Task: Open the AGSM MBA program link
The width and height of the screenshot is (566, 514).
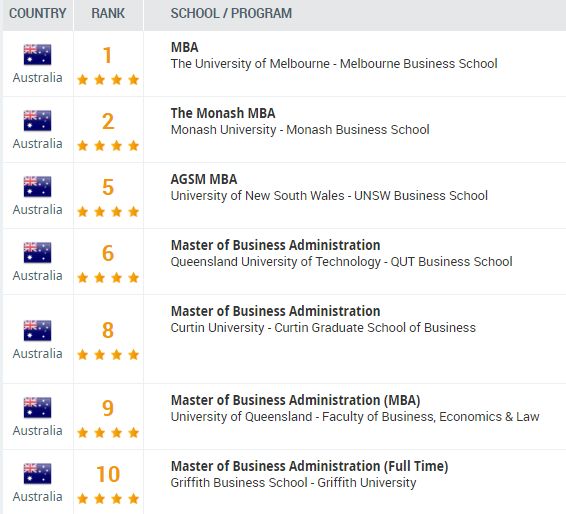Action: click(204, 179)
